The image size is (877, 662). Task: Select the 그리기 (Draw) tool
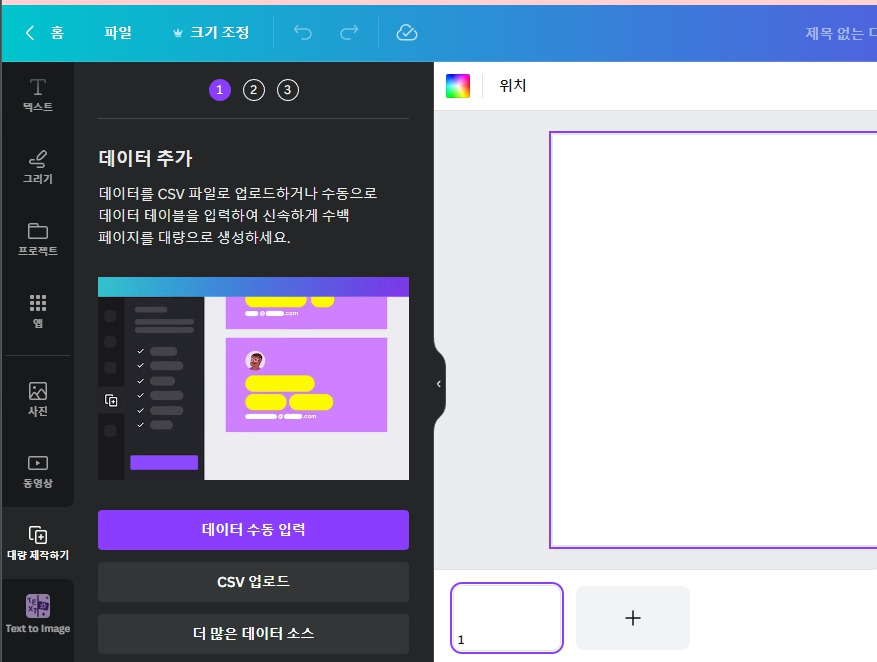tap(37, 166)
